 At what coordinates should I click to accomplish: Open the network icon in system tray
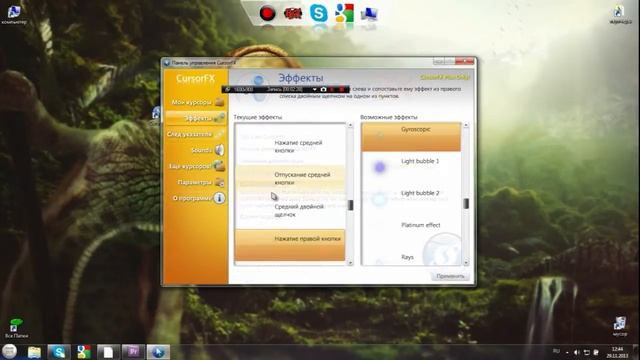tap(587, 352)
